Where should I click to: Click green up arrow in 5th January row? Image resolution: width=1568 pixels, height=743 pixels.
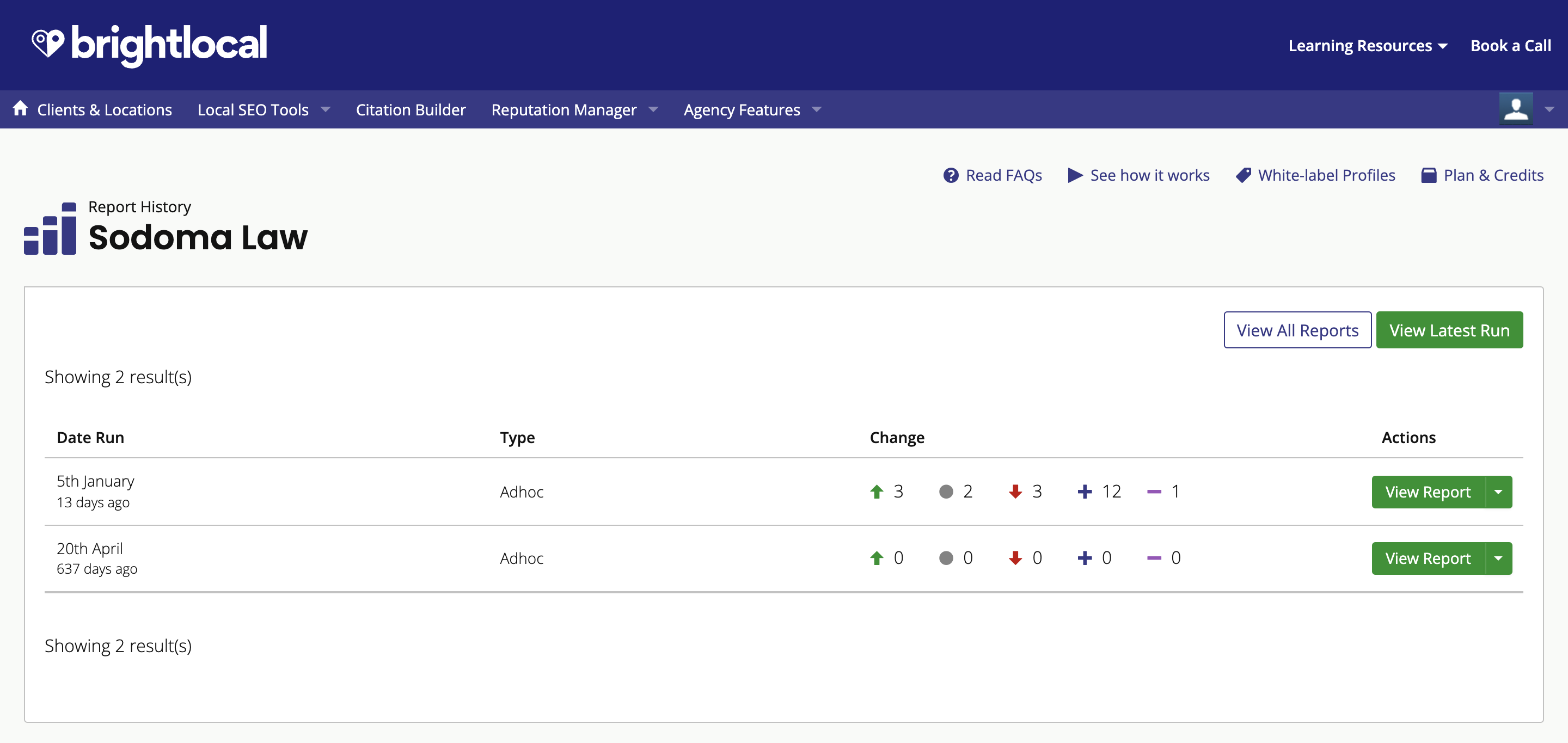[x=877, y=491]
